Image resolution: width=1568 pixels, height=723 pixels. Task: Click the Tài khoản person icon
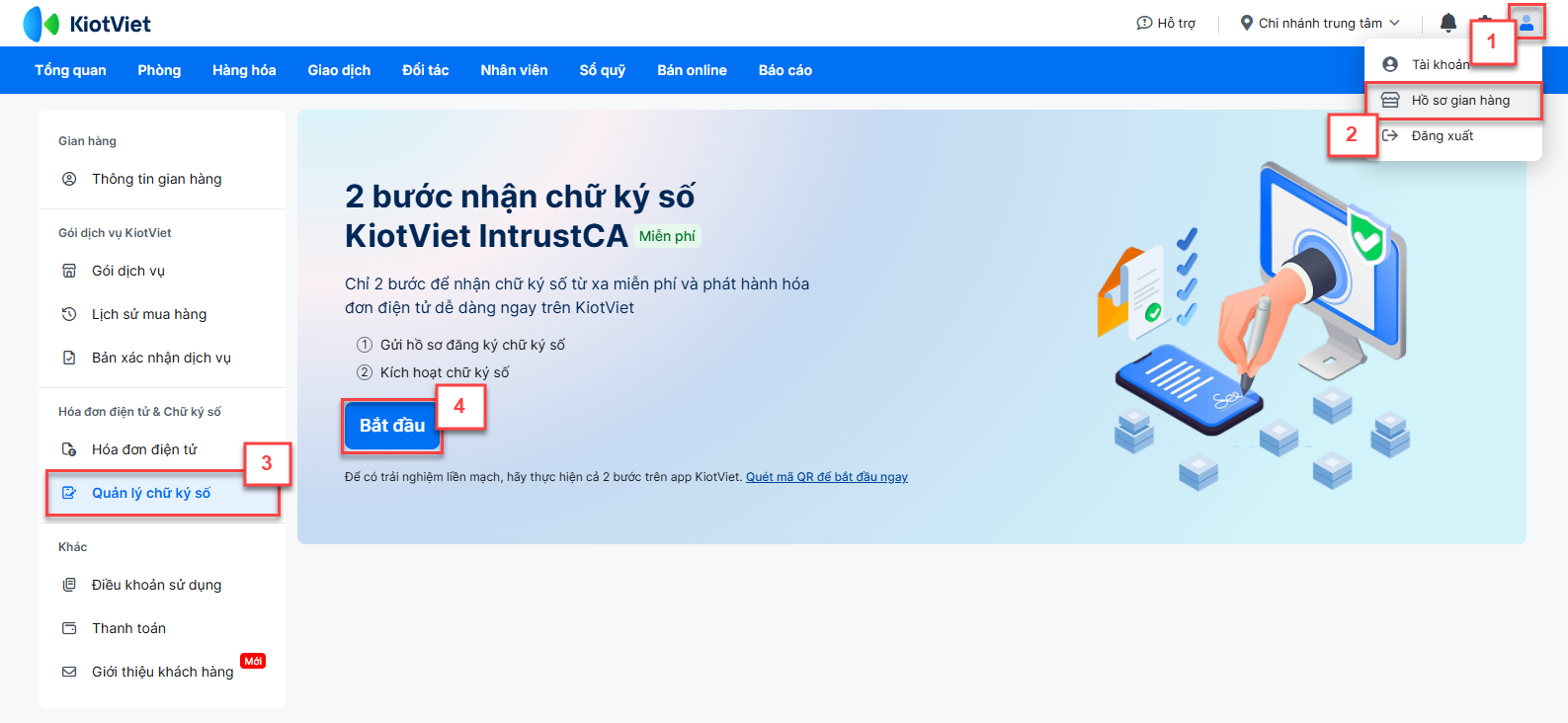pyautogui.click(x=1390, y=64)
